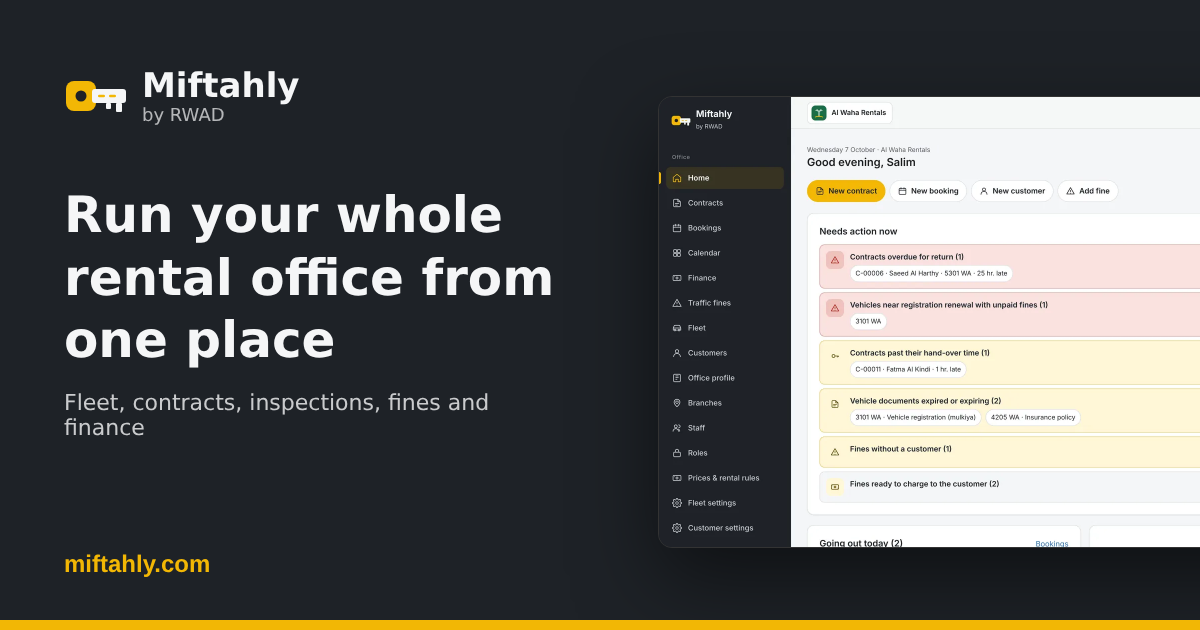This screenshot has height=630, width=1200.
Task: Click the Branches location pin icon
Action: pos(677,403)
